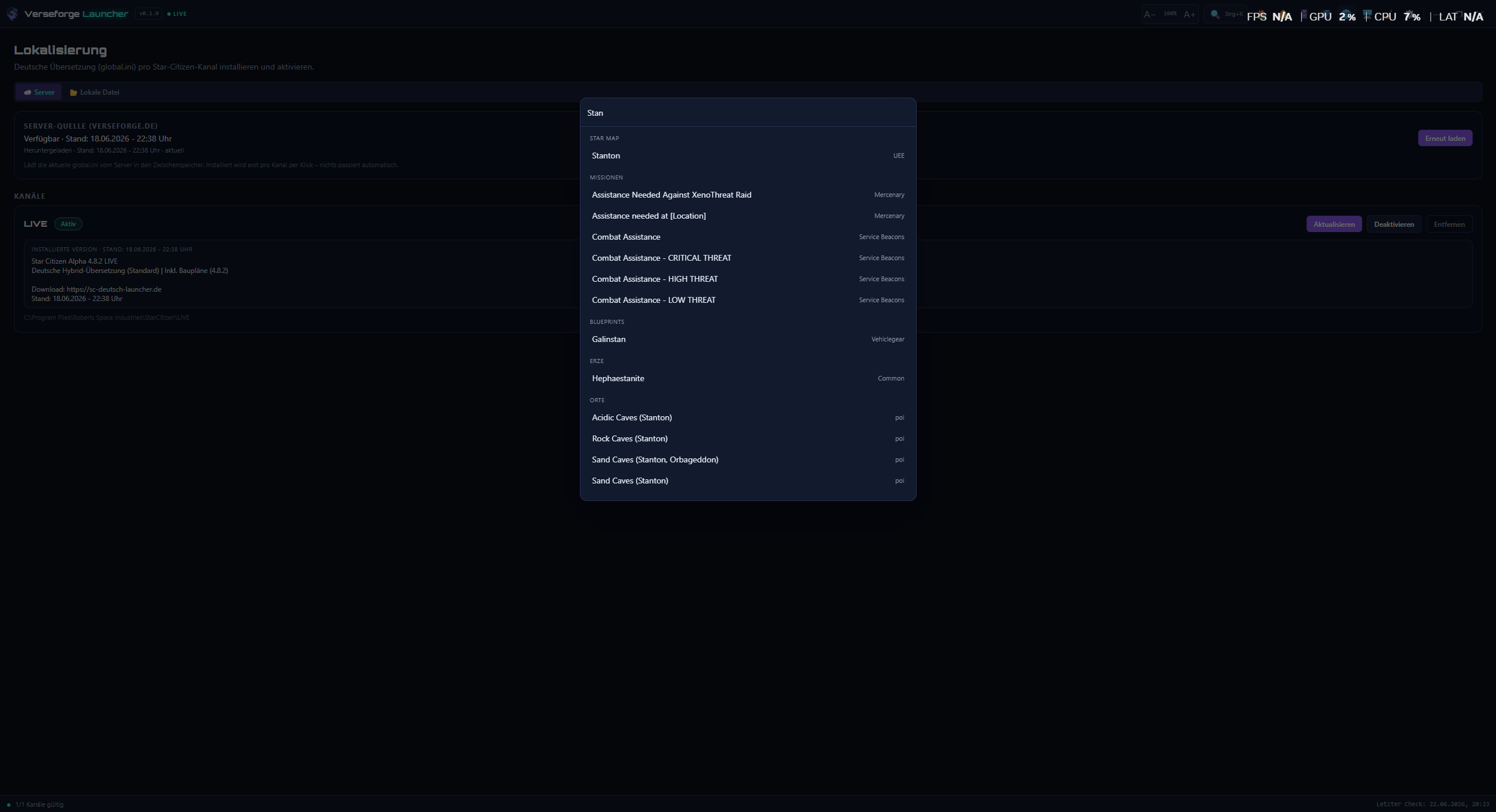Screen dimensions: 1496x812
Task: Click the search input containing Stan
Action: (748, 113)
